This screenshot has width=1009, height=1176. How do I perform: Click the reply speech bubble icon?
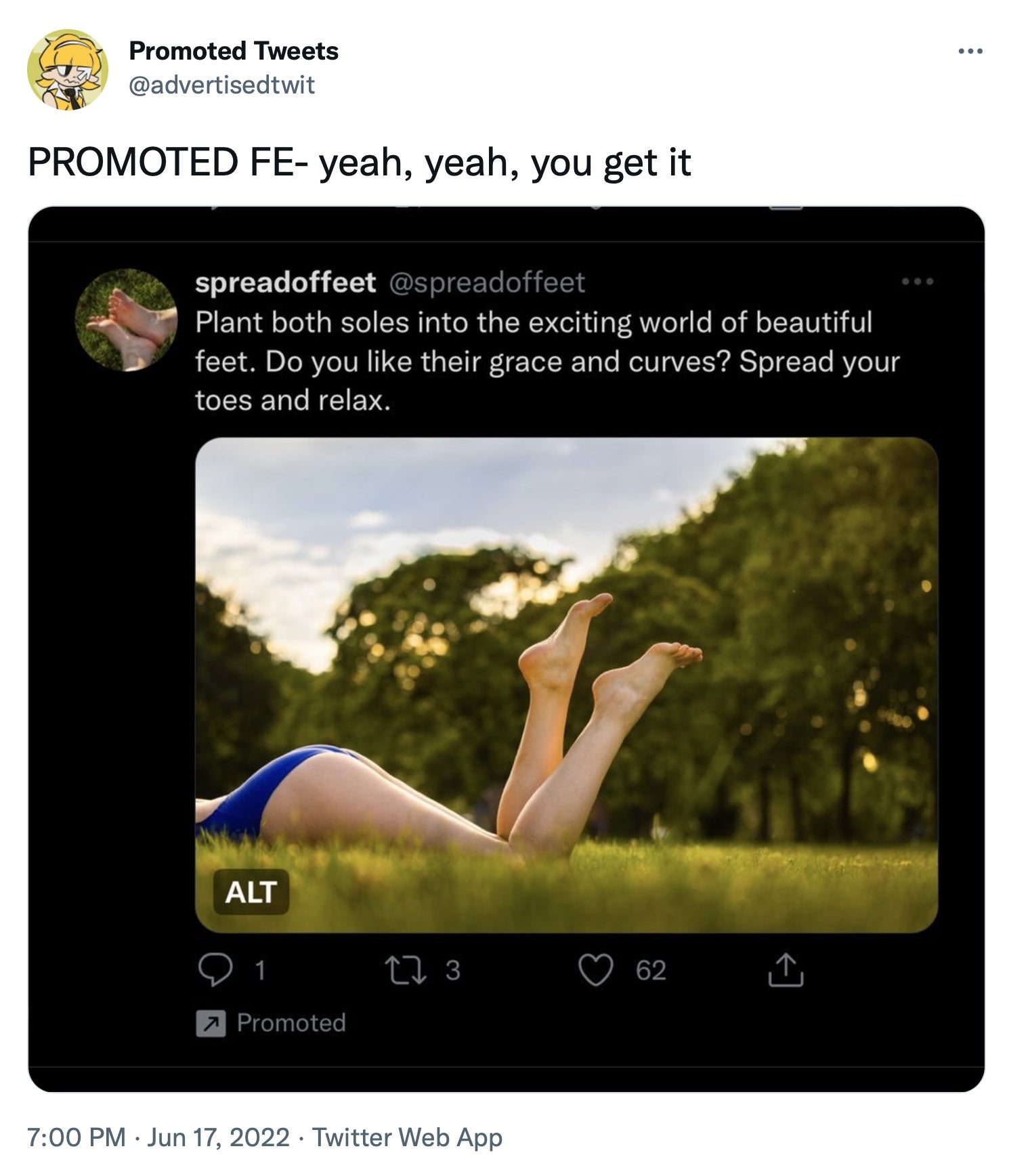point(215,970)
